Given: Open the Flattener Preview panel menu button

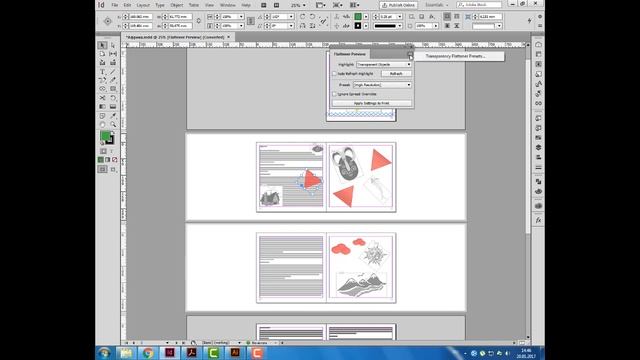Looking at the screenshot, I should coord(410,54).
